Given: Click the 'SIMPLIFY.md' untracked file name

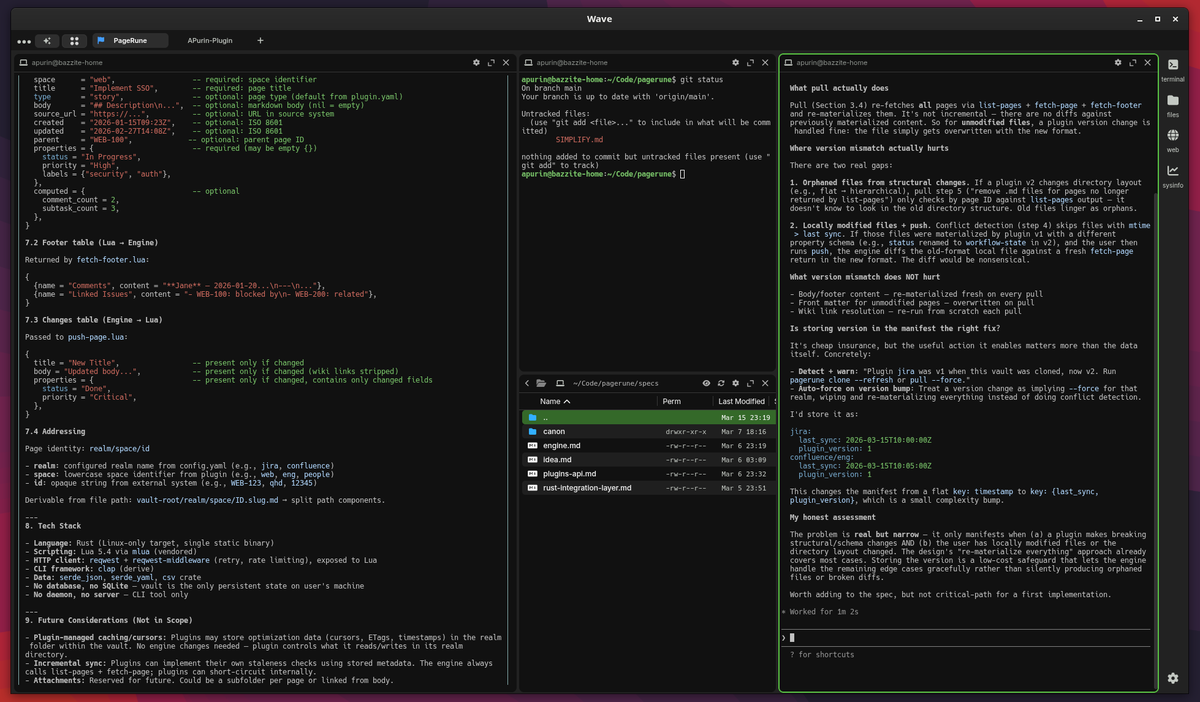Looking at the screenshot, I should [580, 139].
